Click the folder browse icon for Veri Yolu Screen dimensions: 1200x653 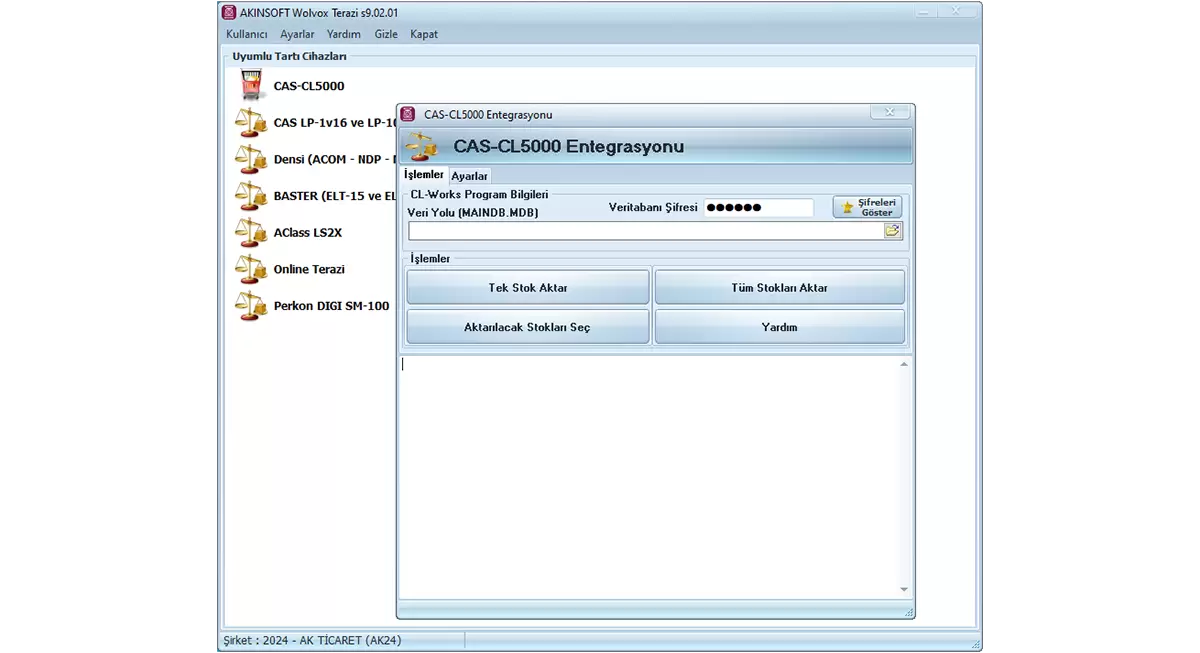coord(892,231)
